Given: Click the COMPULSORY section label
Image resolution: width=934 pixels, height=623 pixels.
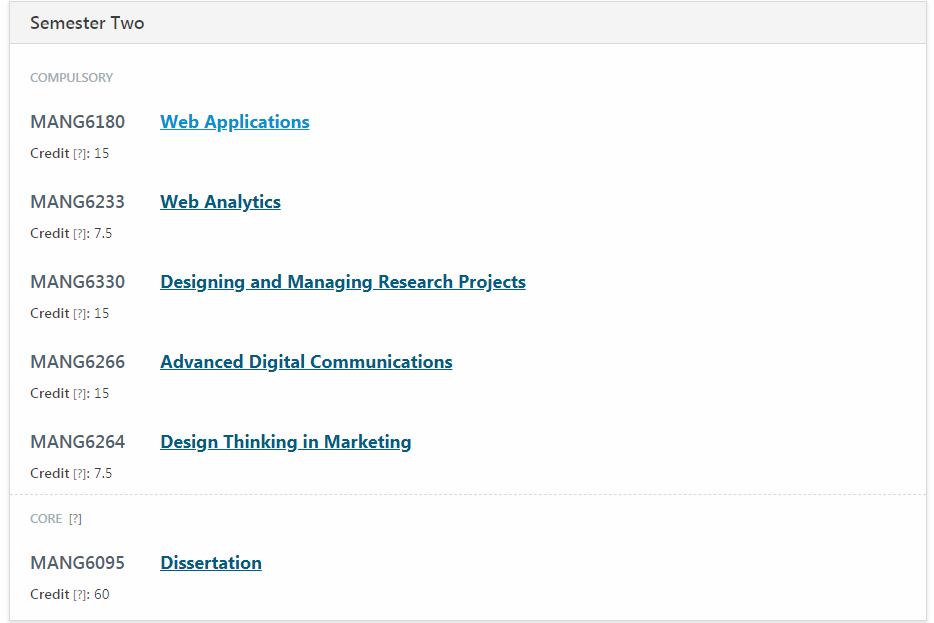Looking at the screenshot, I should click(71, 78).
